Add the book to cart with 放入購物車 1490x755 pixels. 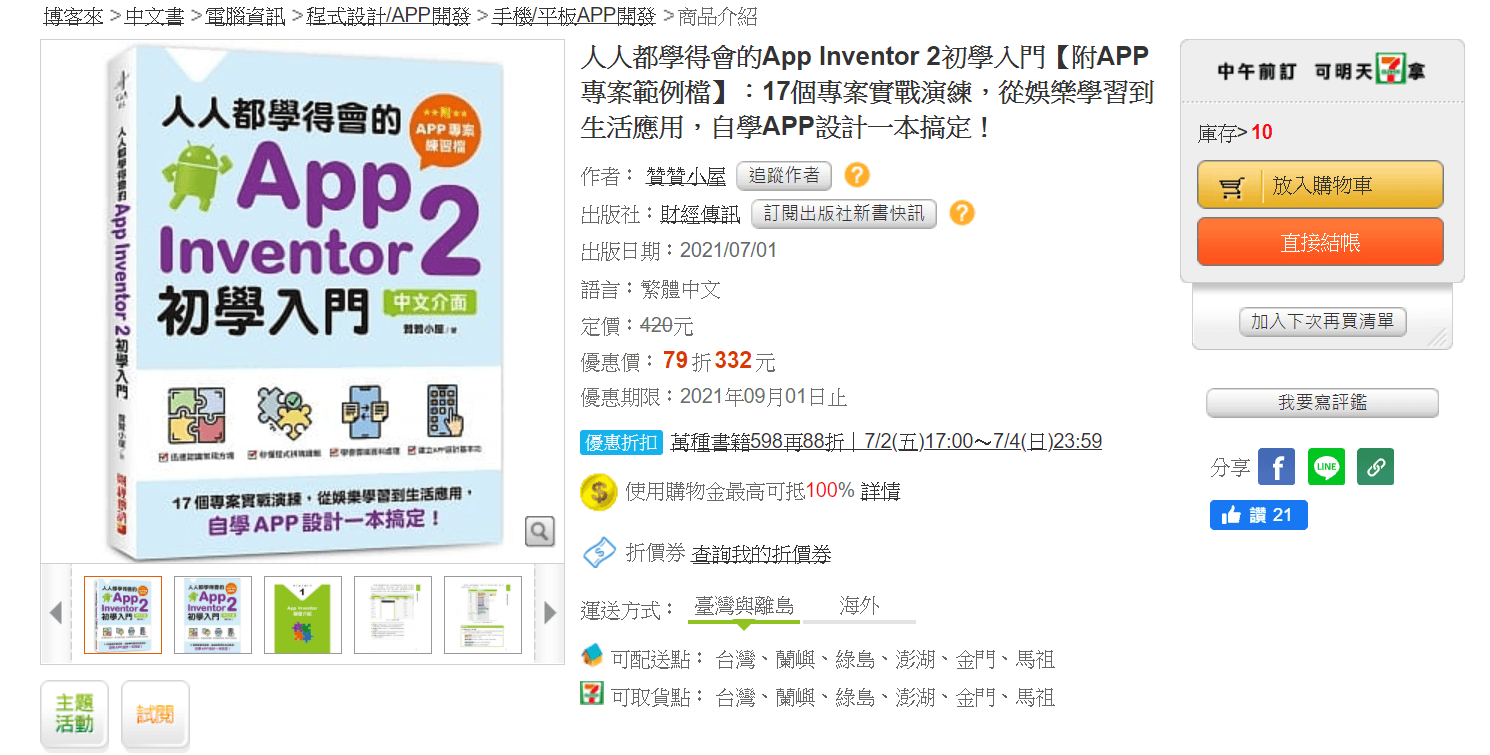pyautogui.click(x=1320, y=185)
